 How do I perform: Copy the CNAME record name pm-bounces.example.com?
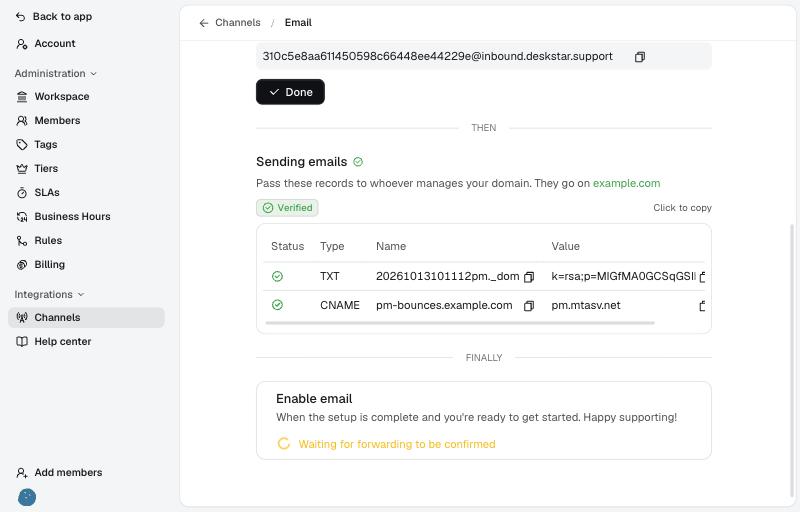(x=529, y=306)
